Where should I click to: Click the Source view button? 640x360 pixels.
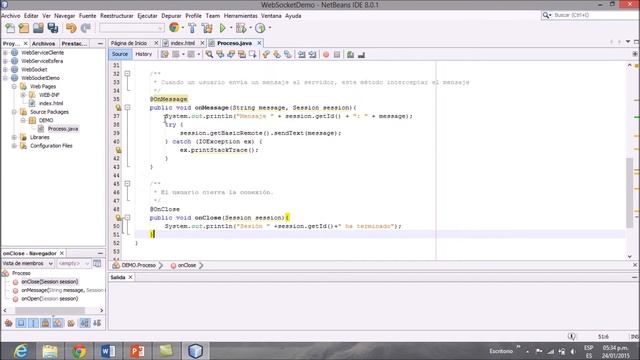120,54
